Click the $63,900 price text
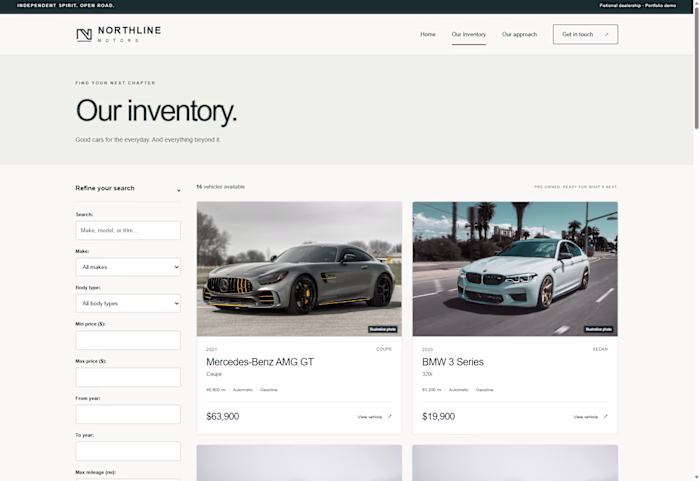Viewport: 700px width, 481px height. [223, 416]
